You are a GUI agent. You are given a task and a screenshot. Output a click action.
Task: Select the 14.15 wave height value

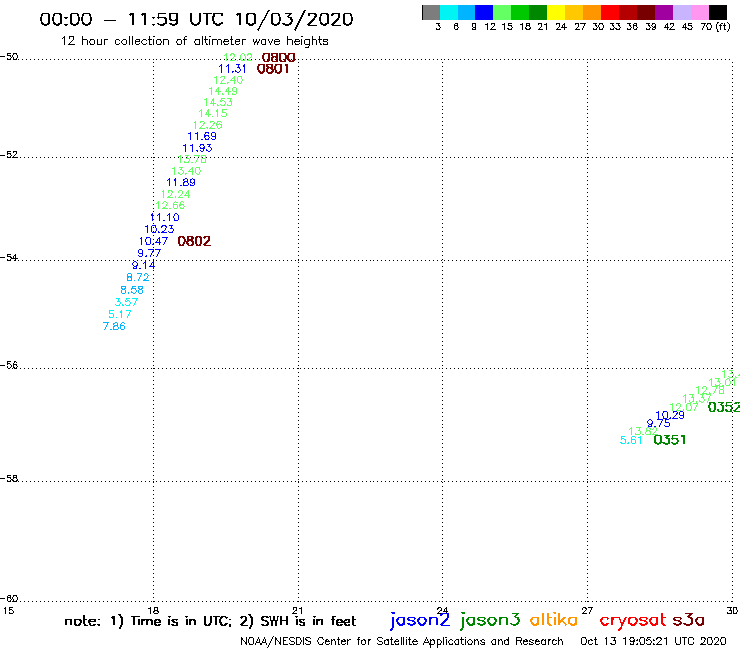213,113
